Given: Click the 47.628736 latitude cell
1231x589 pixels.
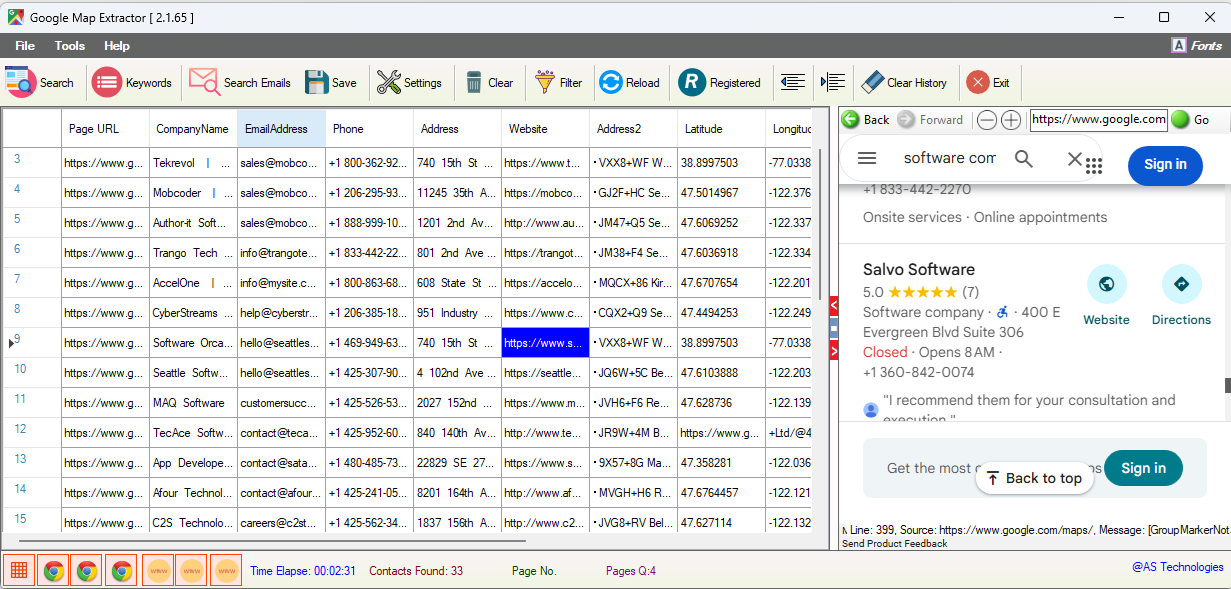Looking at the screenshot, I should (721, 403).
